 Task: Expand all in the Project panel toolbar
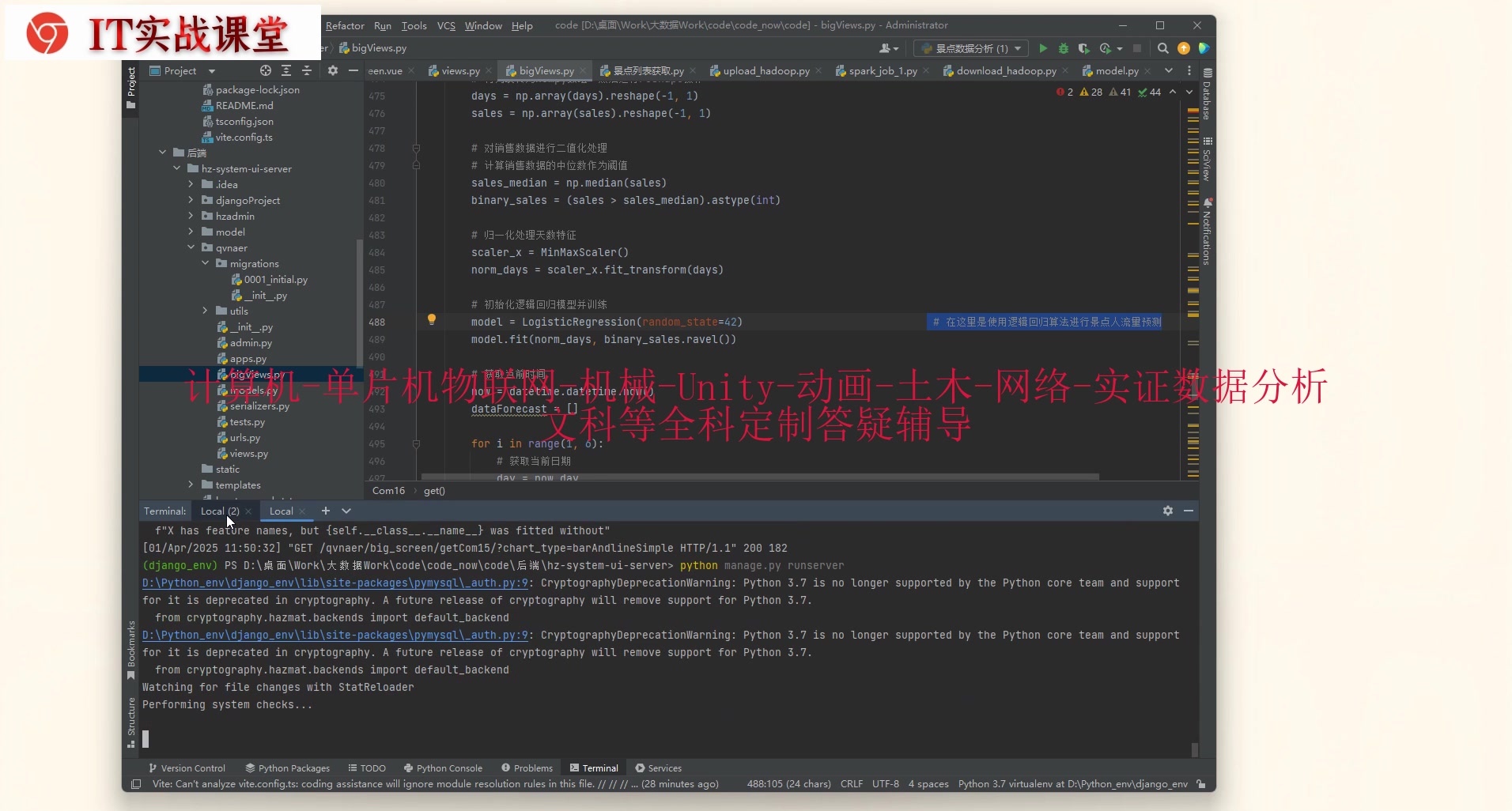pyautogui.click(x=286, y=70)
